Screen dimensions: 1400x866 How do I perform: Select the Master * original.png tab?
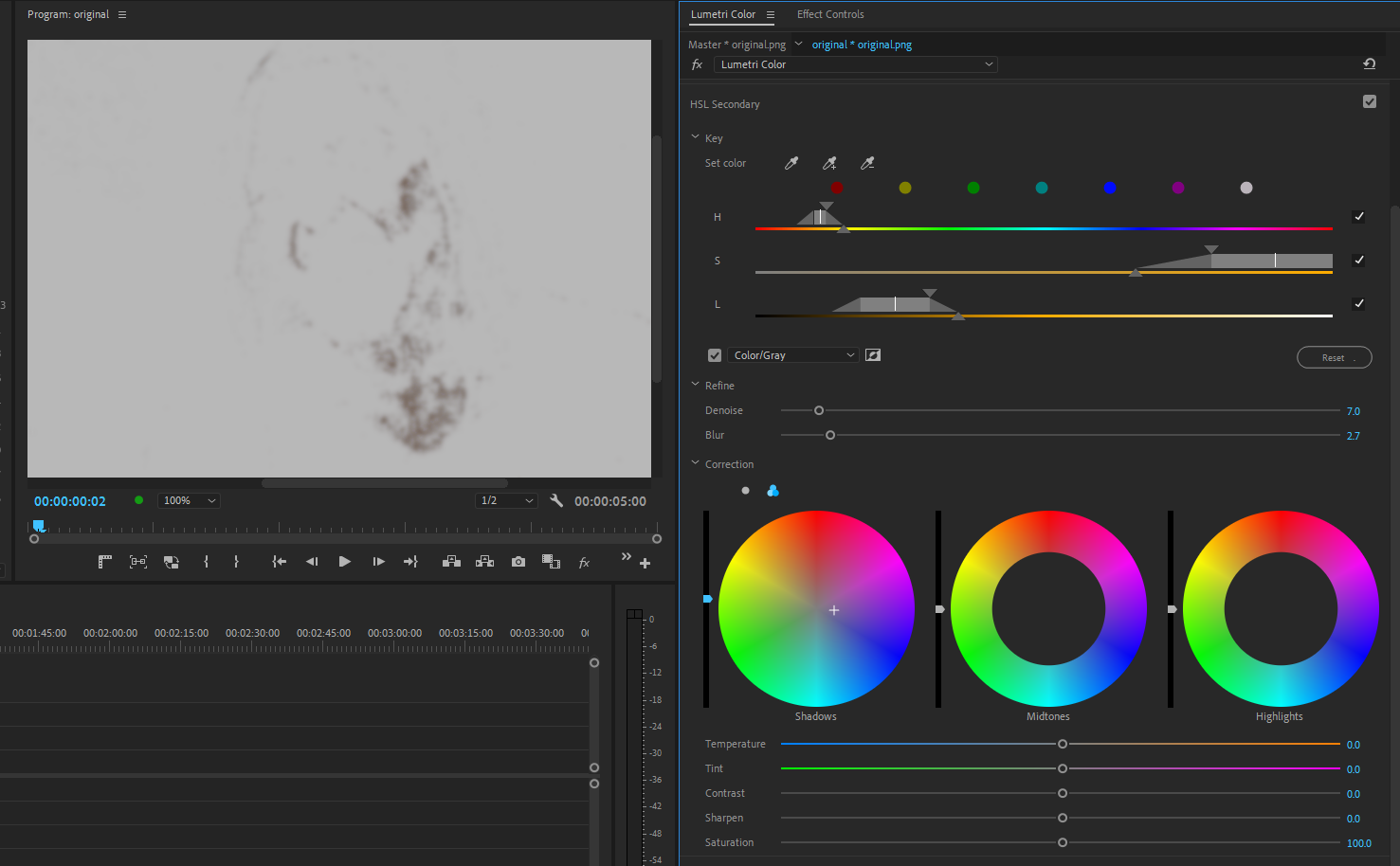(736, 45)
